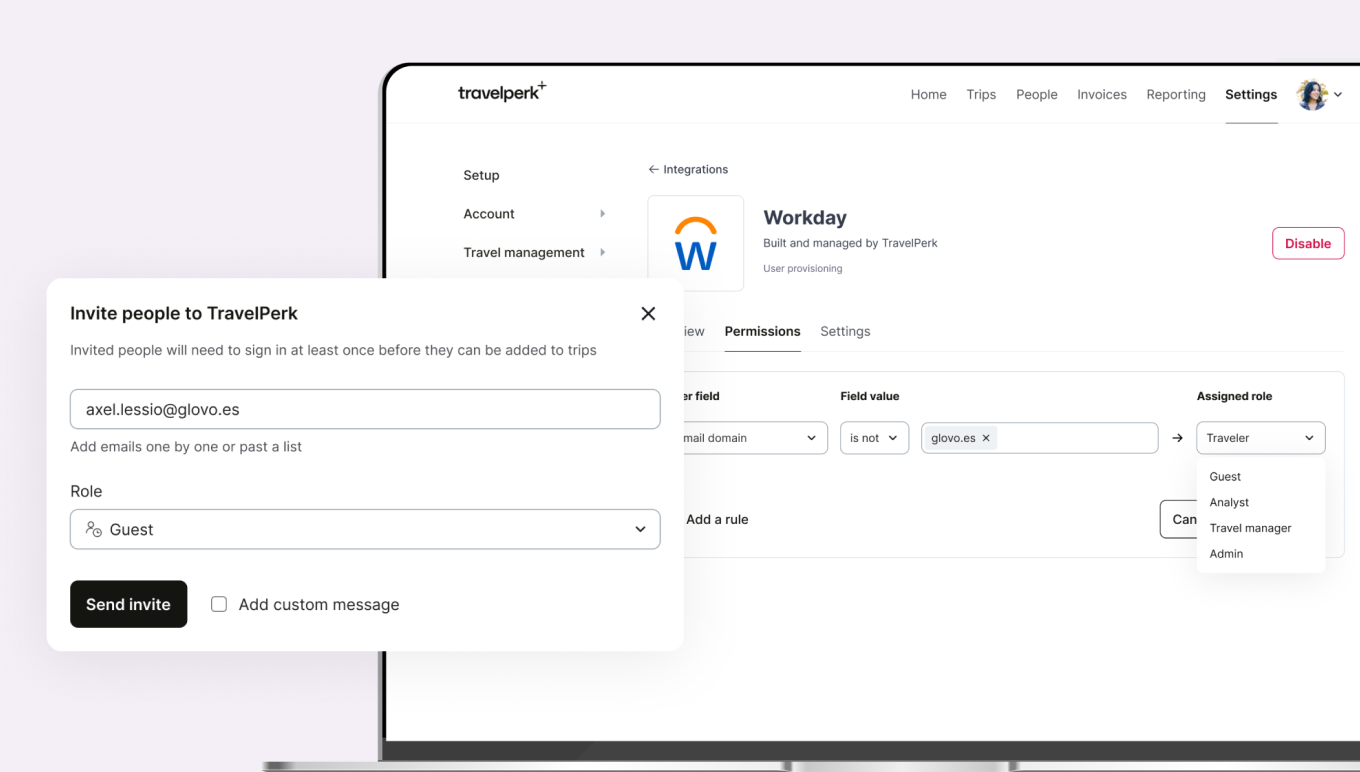Open Invoices in top navigation
This screenshot has height=772, width=1360.
[x=1102, y=94]
